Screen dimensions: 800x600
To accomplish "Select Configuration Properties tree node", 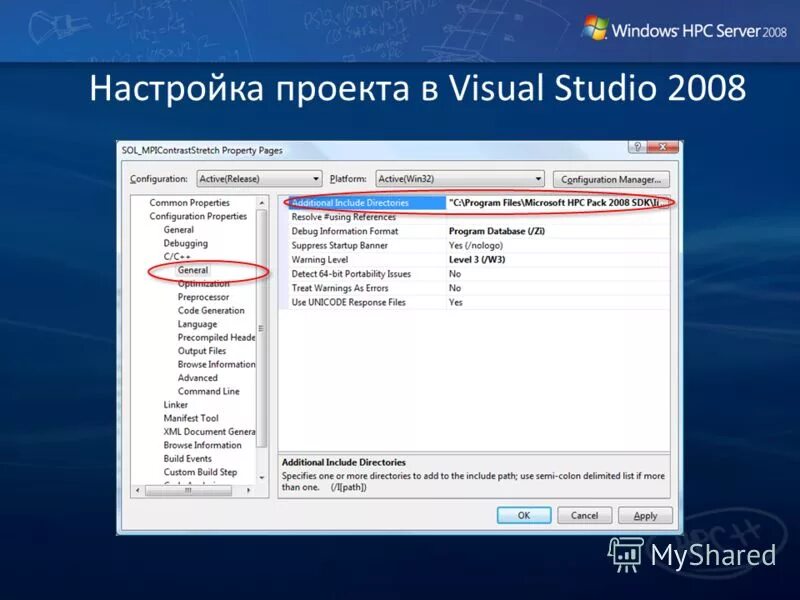I will coord(198,216).
